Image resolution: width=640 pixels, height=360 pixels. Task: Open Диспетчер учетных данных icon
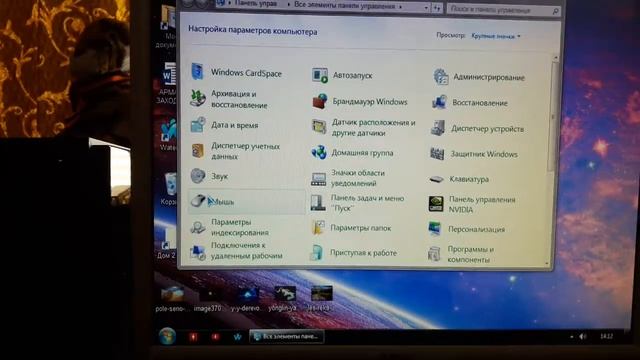pos(198,151)
